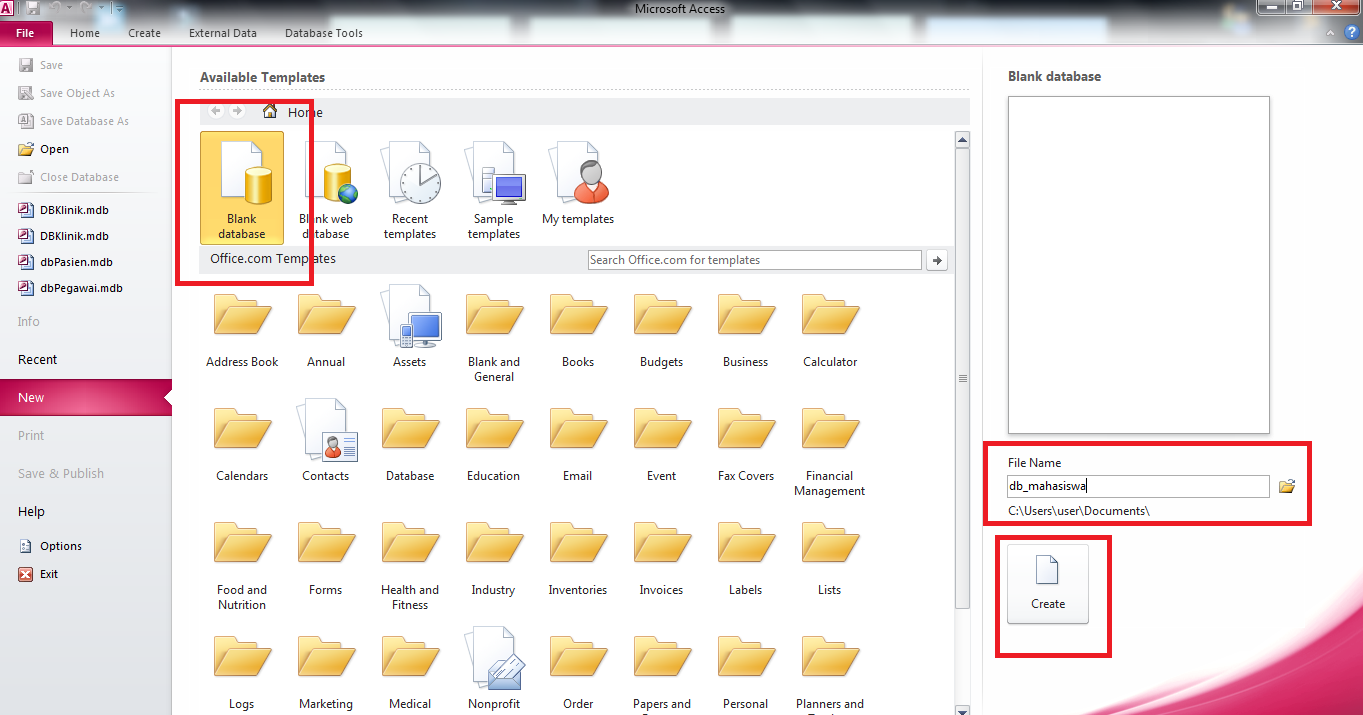Open the Calculator template folder
1363x715 pixels.
pyautogui.click(x=830, y=329)
